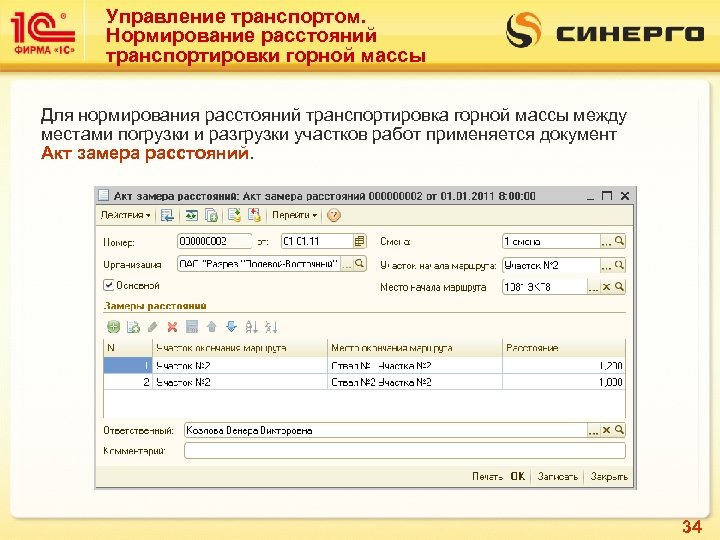Click the Печать button
This screenshot has height=540, width=720.
[487, 477]
